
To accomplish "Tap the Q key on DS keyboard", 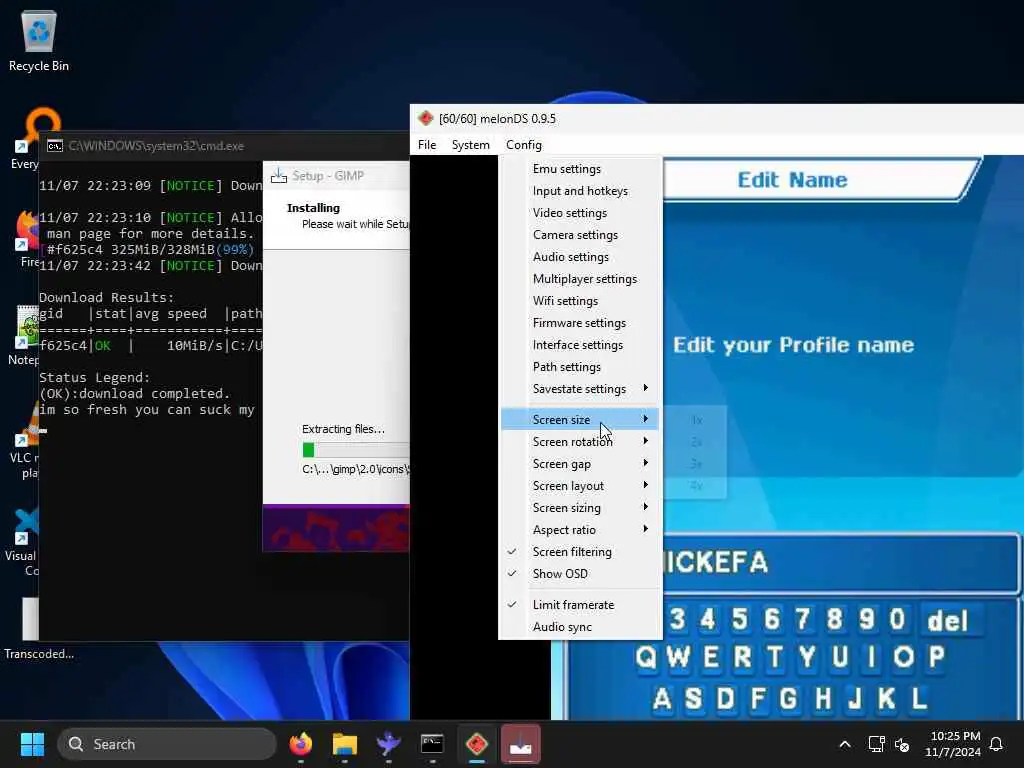I will tap(647, 656).
